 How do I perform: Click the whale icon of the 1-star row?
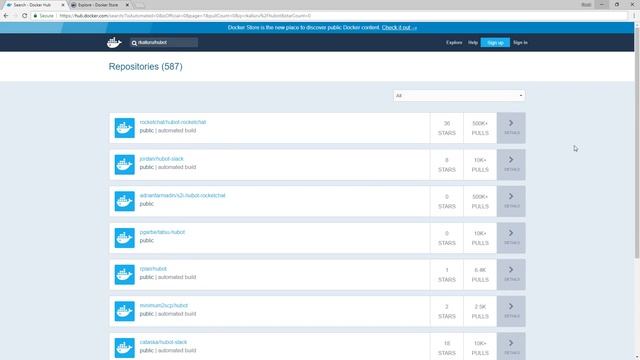click(x=124, y=275)
